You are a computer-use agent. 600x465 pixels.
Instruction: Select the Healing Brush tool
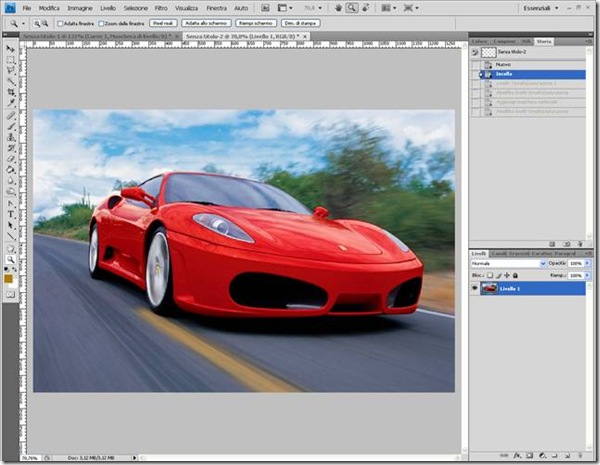point(10,116)
